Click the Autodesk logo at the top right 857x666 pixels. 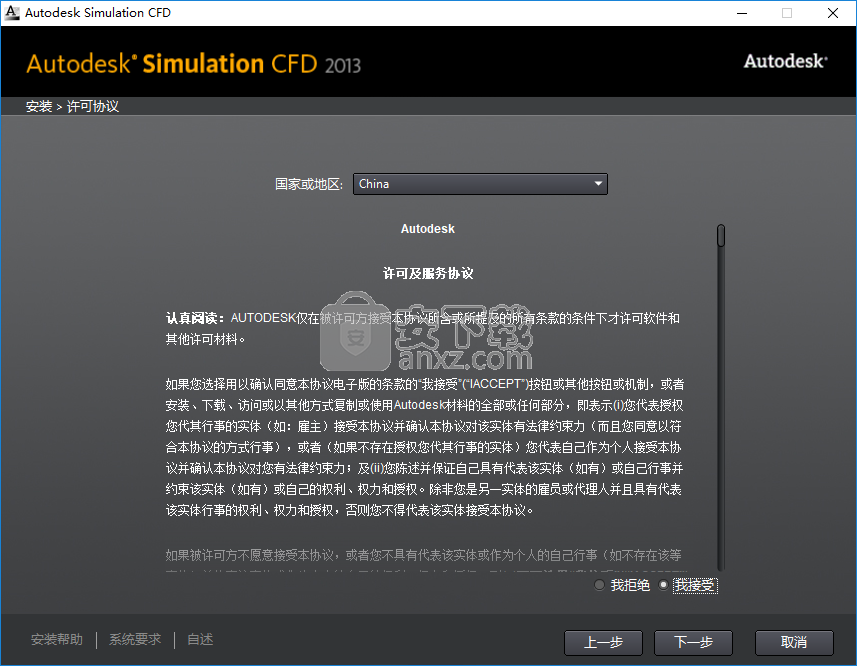click(785, 61)
